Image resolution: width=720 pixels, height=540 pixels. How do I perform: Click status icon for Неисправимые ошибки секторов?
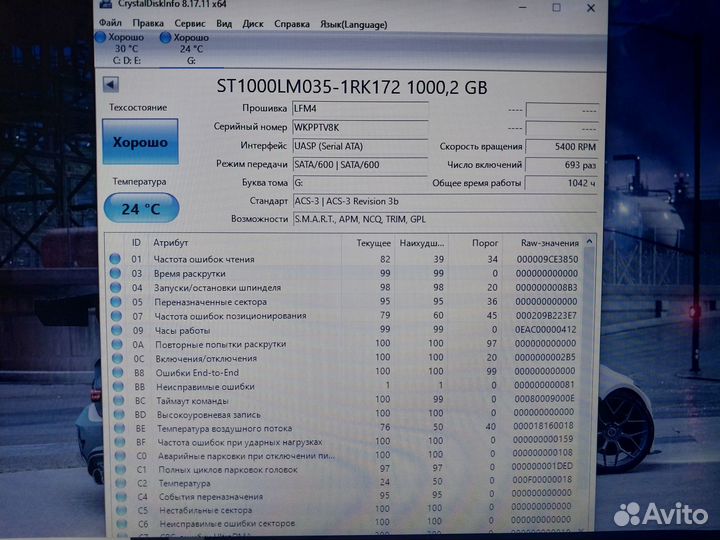tap(122, 523)
